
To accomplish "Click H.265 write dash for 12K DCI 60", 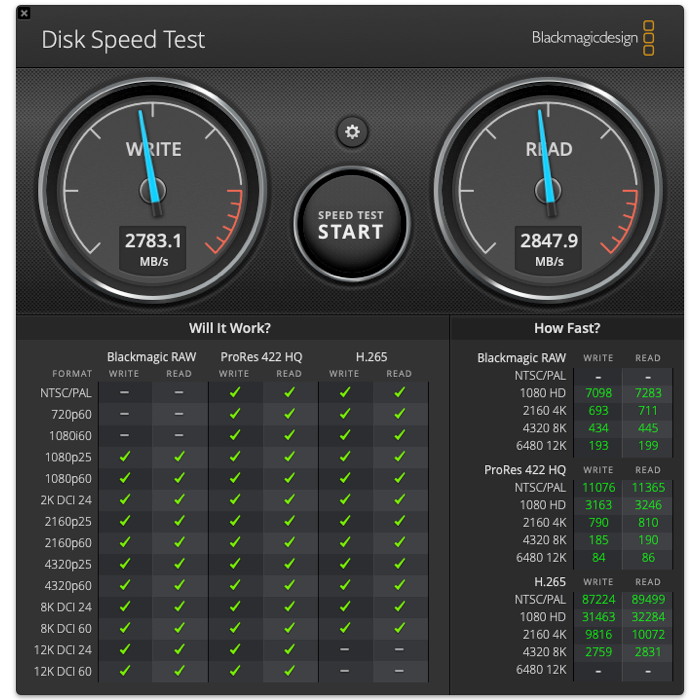I will point(344,670).
